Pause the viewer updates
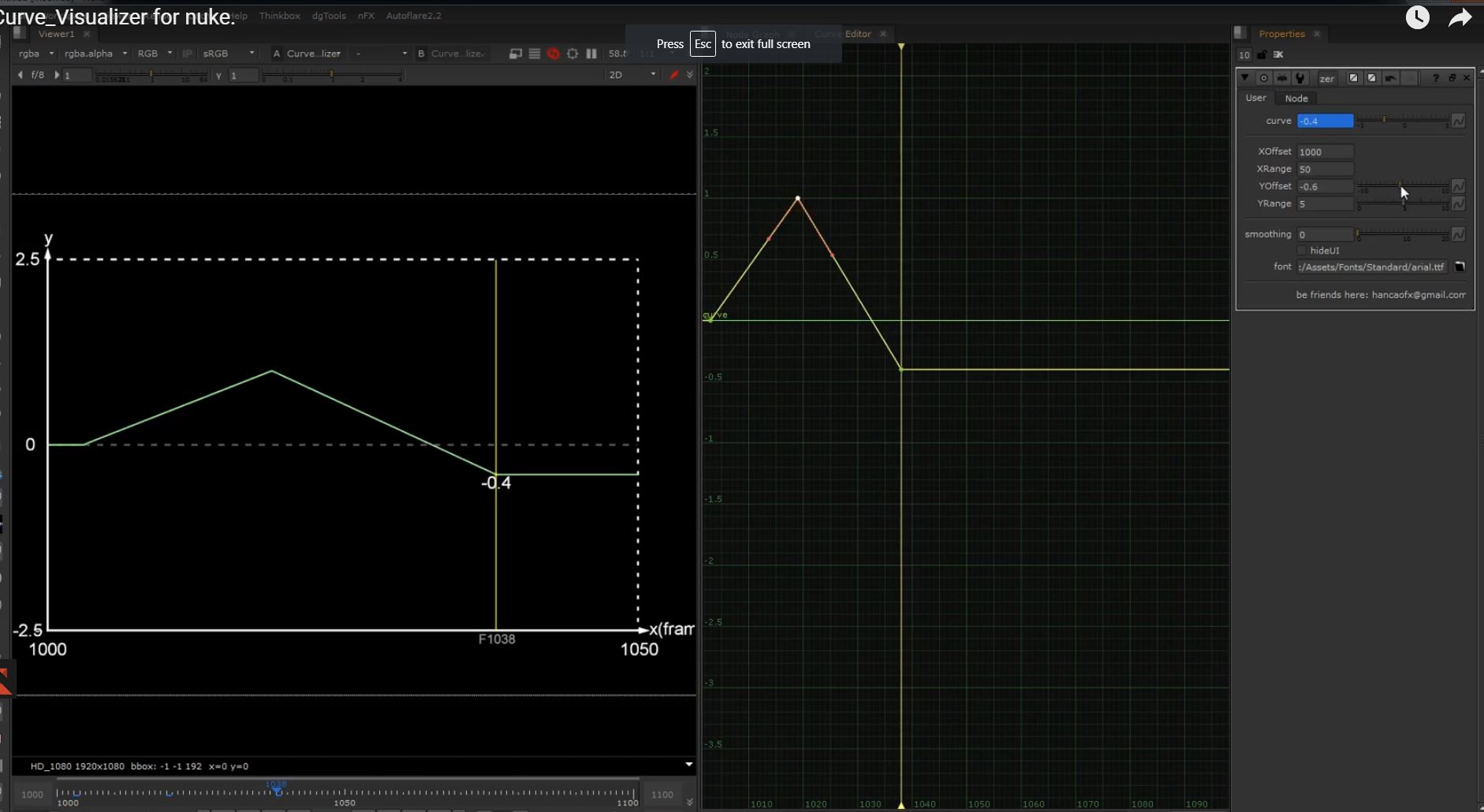 tap(591, 54)
